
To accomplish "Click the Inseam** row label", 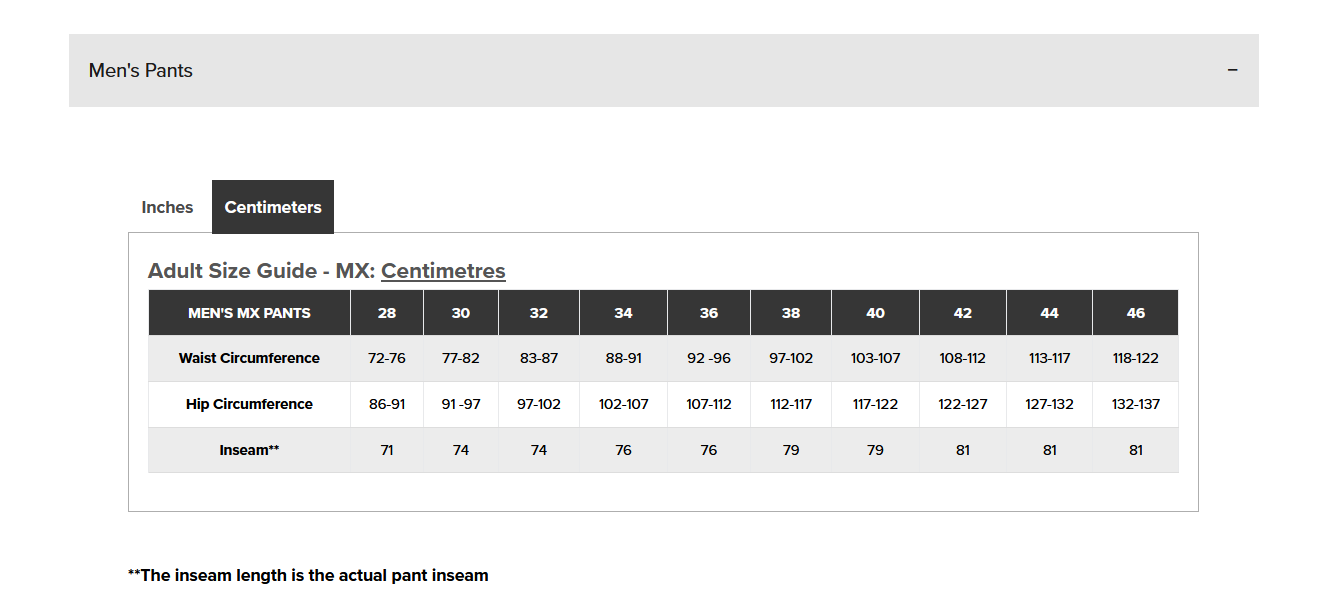I will (249, 450).
